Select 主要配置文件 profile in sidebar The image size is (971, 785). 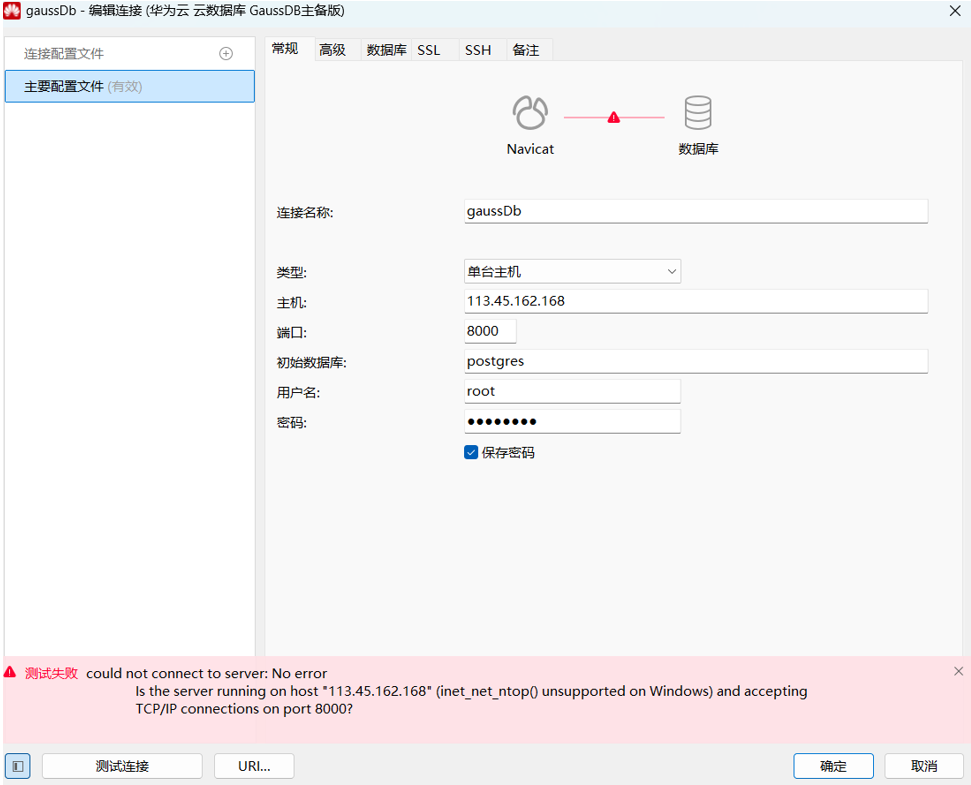(129, 87)
